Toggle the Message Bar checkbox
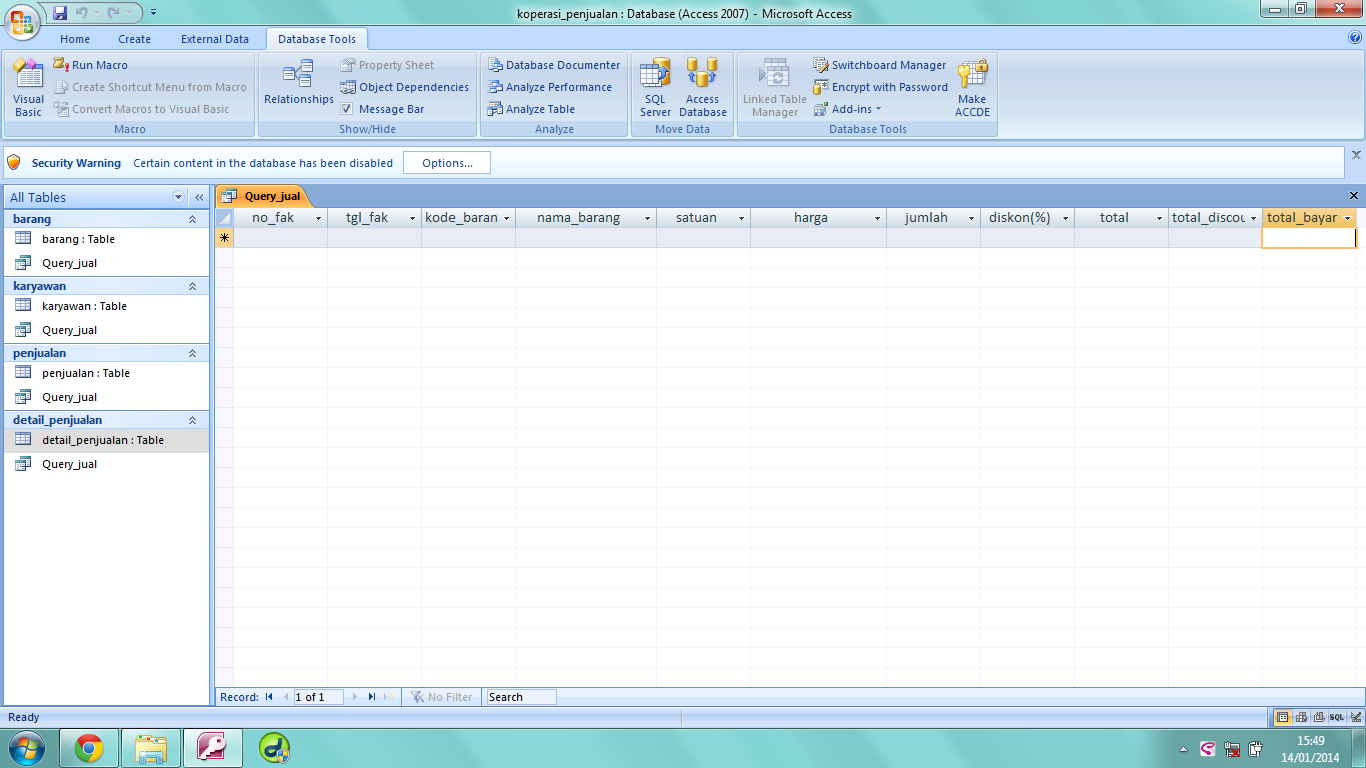 tap(347, 109)
